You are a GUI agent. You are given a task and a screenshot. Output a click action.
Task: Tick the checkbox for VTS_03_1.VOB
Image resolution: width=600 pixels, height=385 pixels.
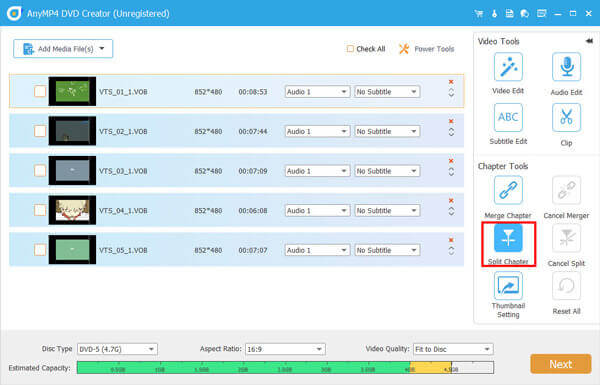40,171
